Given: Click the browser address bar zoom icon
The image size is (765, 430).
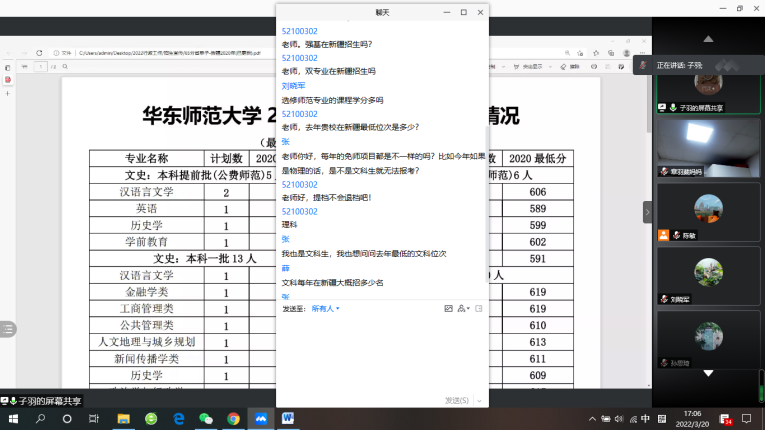Looking at the screenshot, I should click(x=567, y=53).
